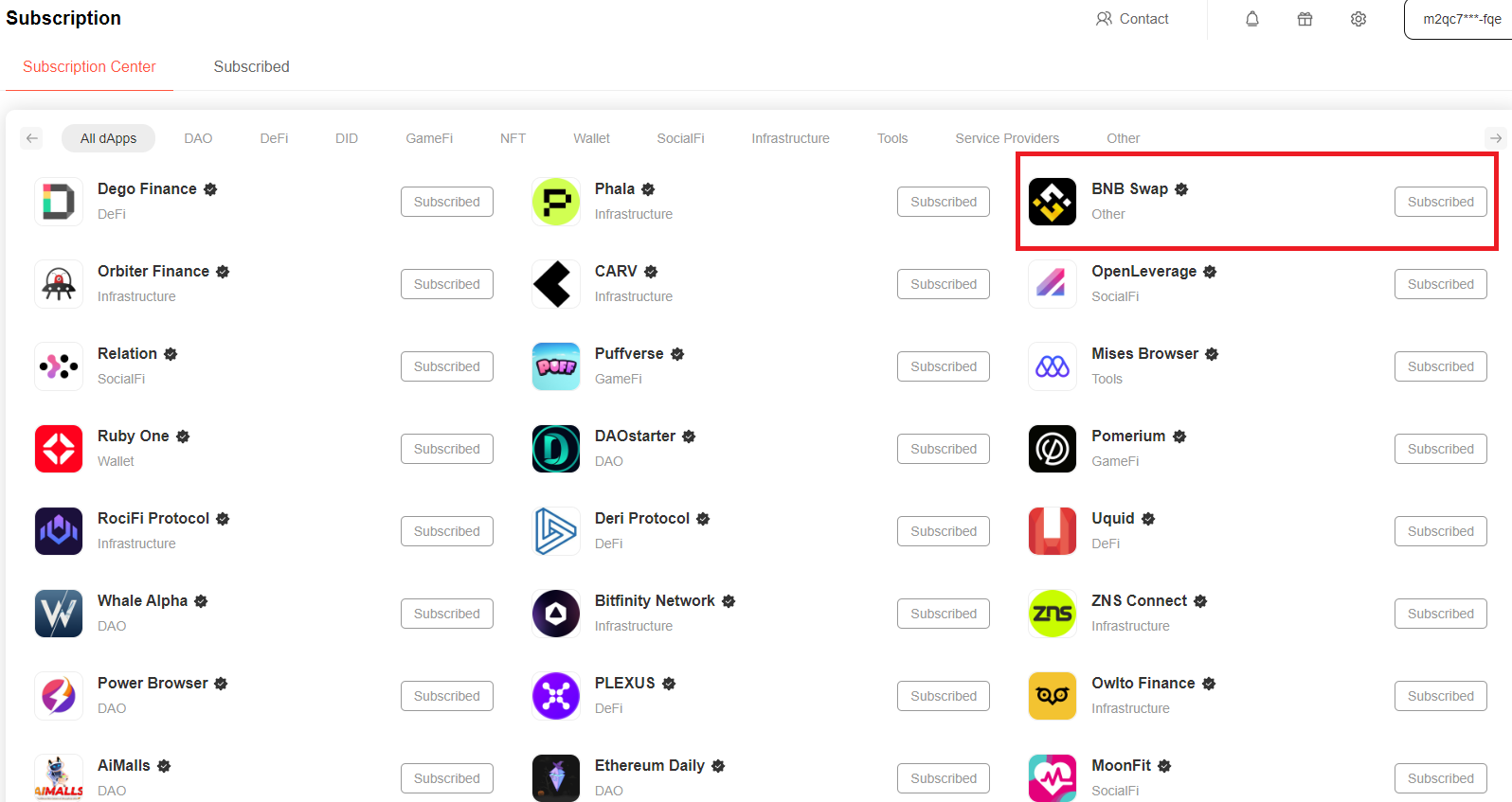Toggle Subscribed button for CARV
Screen dimensions: 1512x802
coord(944,284)
